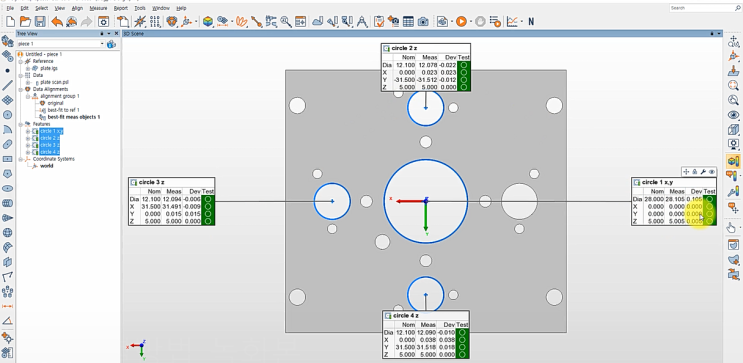This screenshot has height=363, width=743.
Task: Toggle the 3D Scene pane lock icon
Action: (711, 34)
